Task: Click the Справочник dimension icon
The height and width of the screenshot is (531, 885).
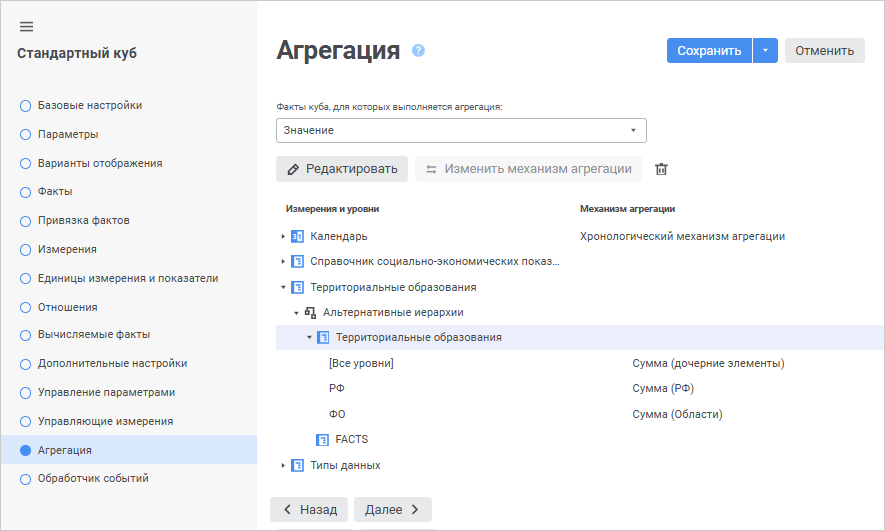Action: pyautogui.click(x=297, y=262)
